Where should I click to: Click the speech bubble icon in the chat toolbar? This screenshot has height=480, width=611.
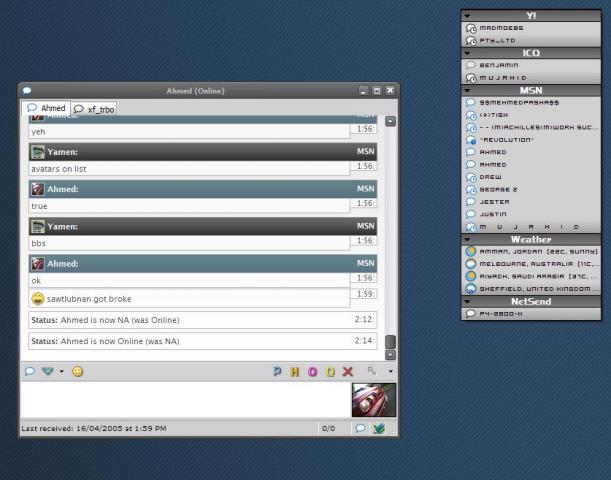[x=30, y=371]
